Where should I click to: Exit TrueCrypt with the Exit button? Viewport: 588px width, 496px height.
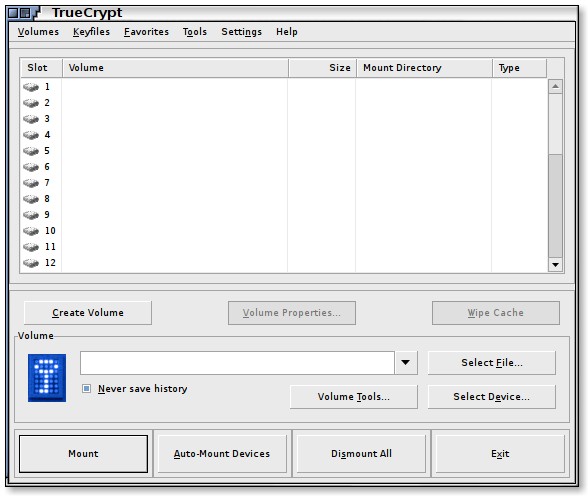click(500, 454)
